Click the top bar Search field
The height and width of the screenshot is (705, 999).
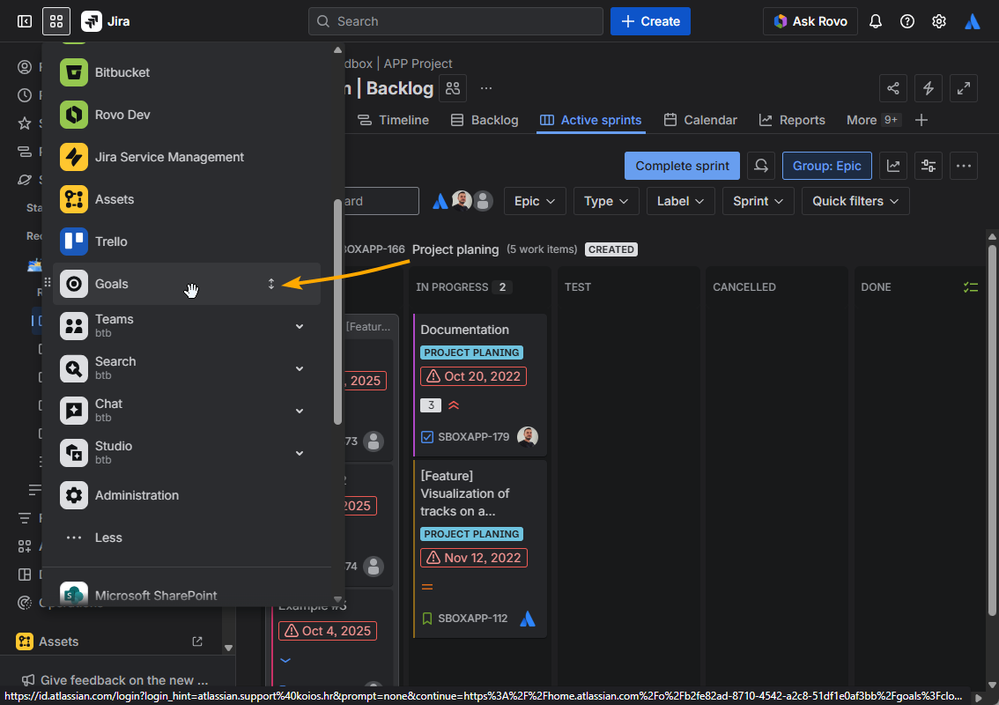(456, 22)
